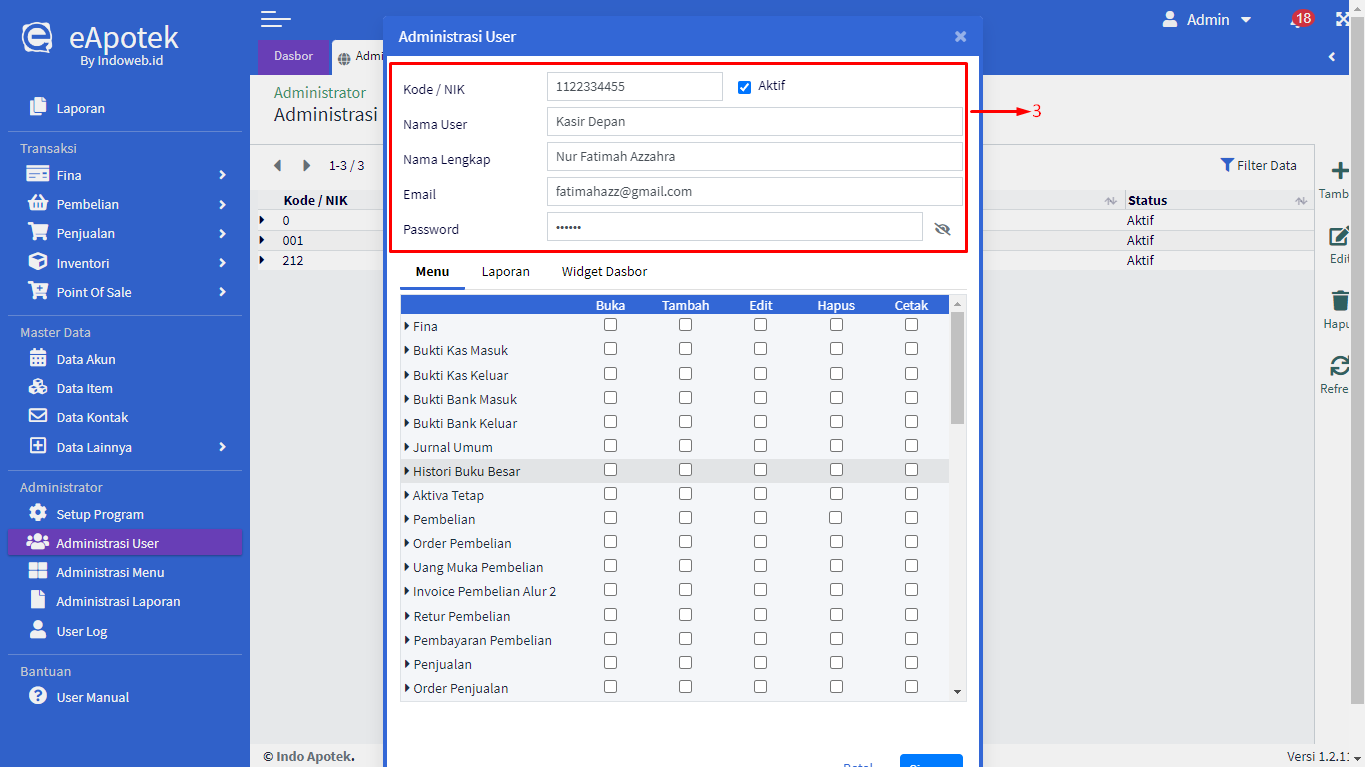Switch to the Laporan tab
This screenshot has height=767, width=1365.
coord(505,272)
